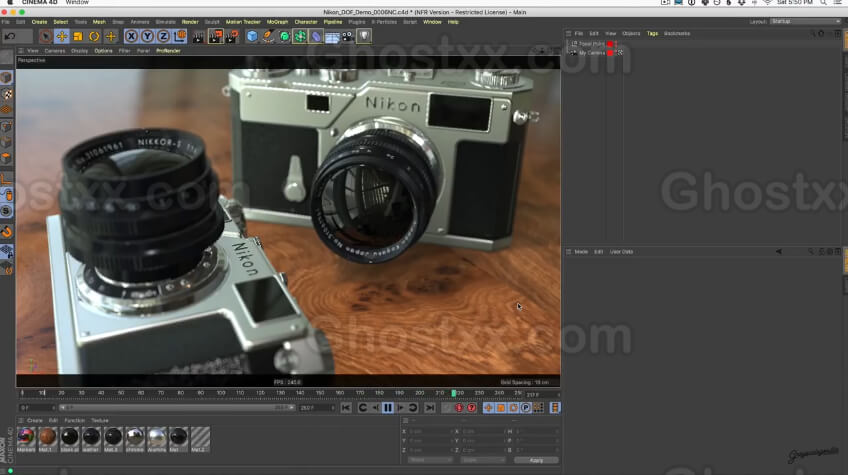Click the Apply button
Screen dimensions: 848x475
pos(536,460)
